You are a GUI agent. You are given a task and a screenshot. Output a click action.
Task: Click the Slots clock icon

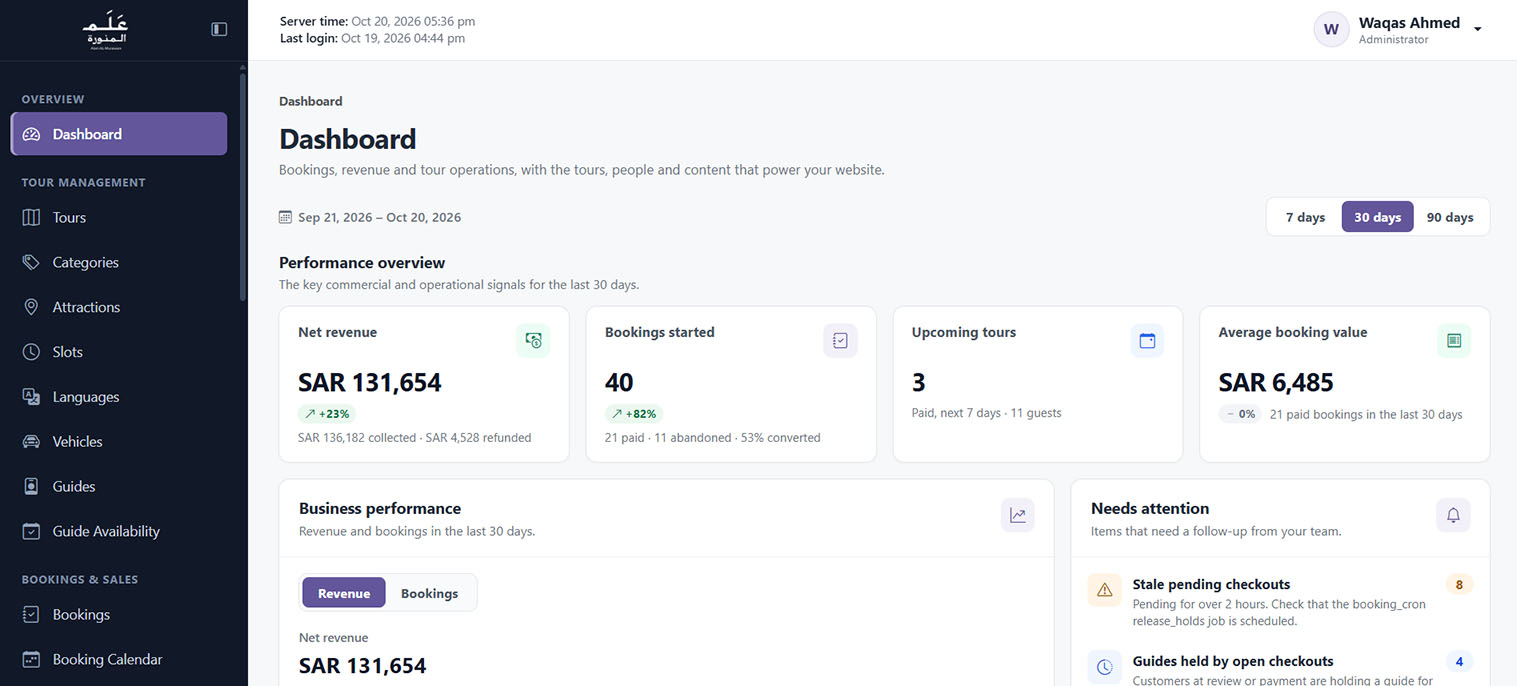click(x=31, y=352)
